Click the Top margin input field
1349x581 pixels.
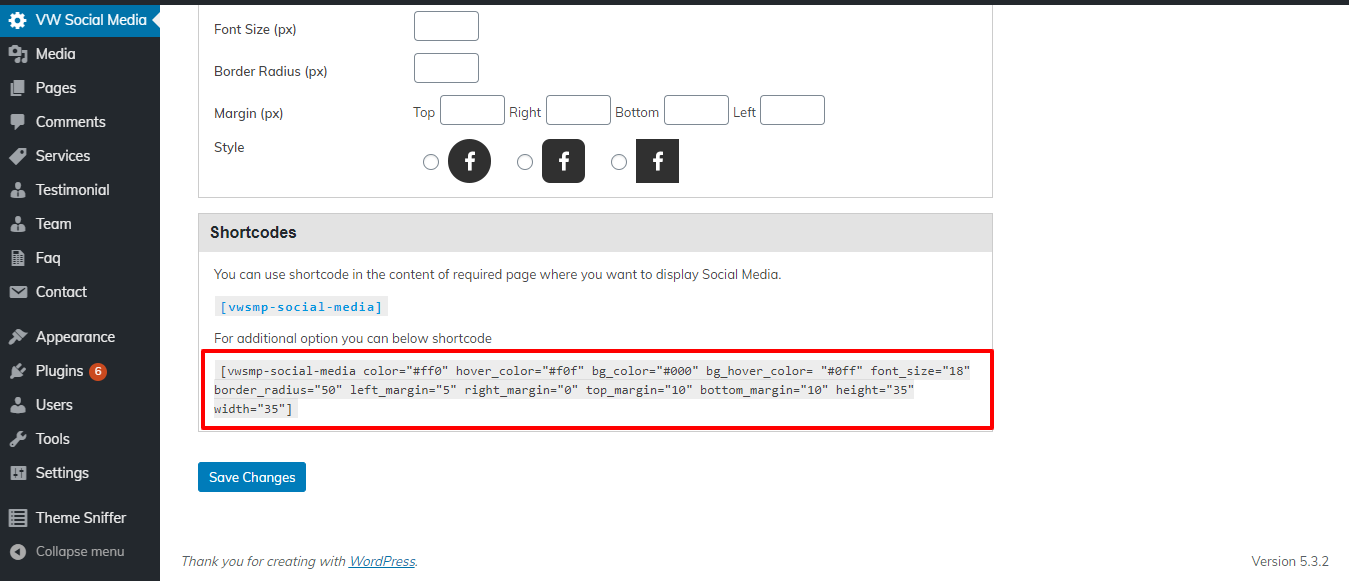472,111
